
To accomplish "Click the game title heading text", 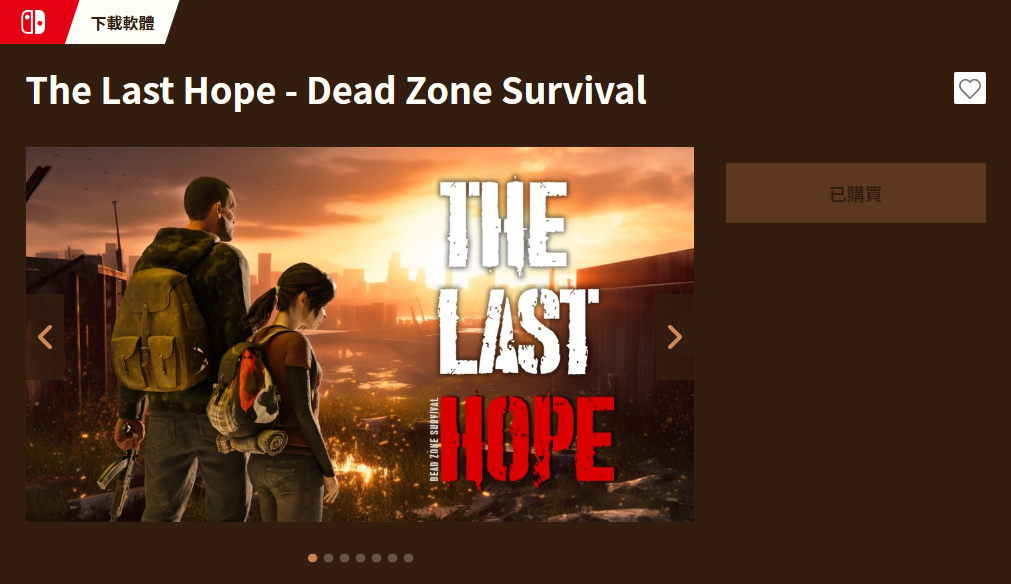I will (x=336, y=90).
